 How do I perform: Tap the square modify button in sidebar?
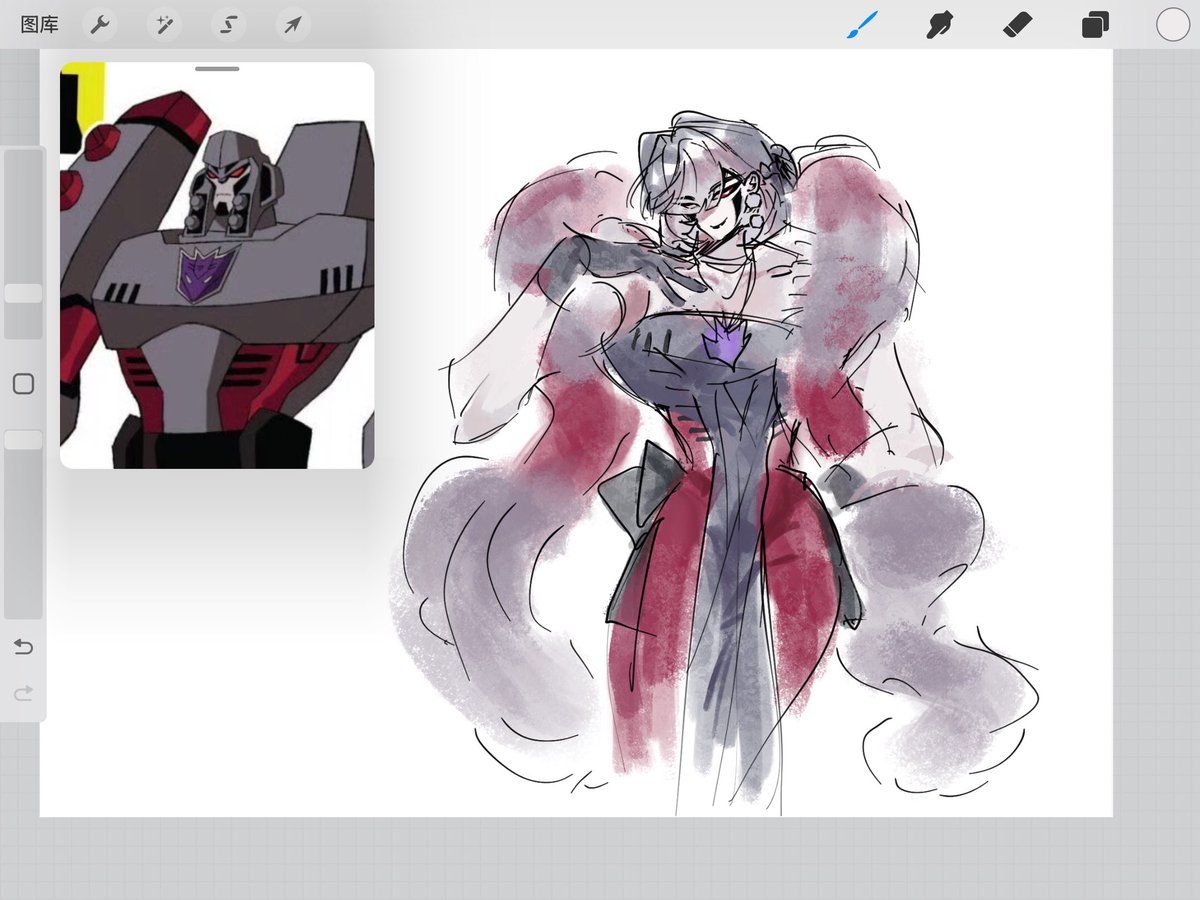point(23,384)
